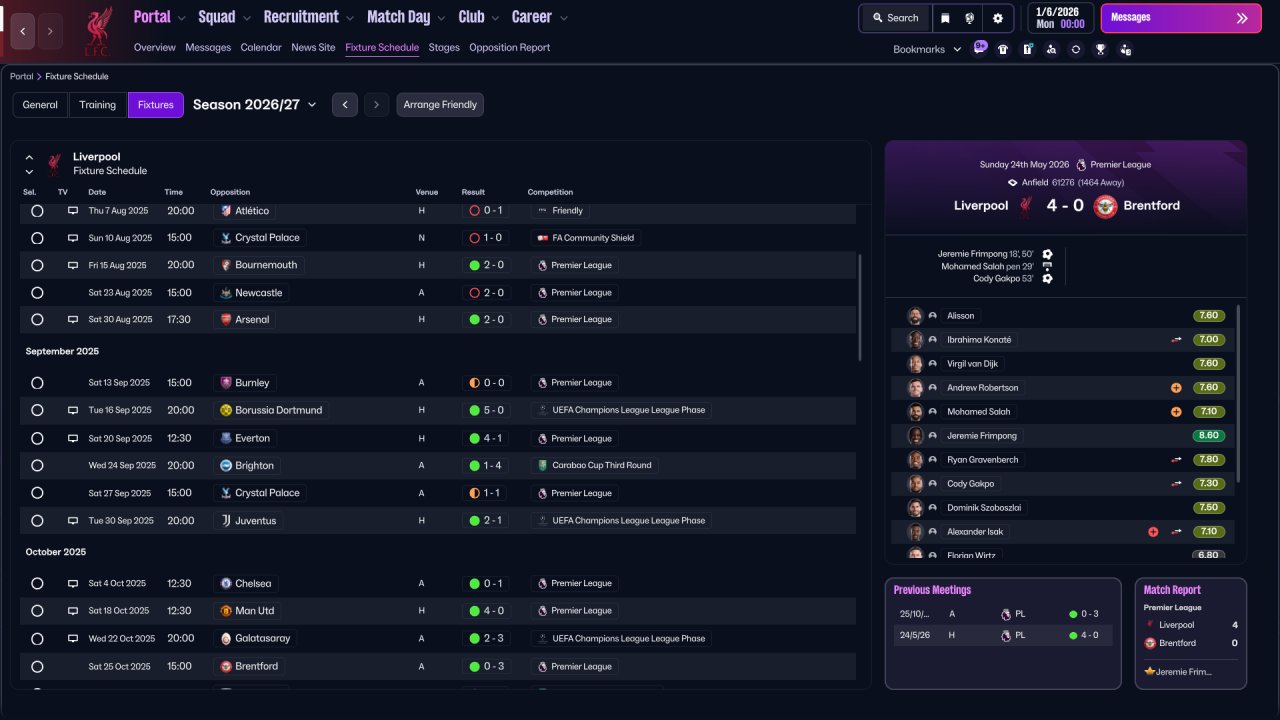Viewport: 1280px width, 720px height.
Task: Open the speech bubble shortcut with 9+ badge
Action: pos(980,49)
